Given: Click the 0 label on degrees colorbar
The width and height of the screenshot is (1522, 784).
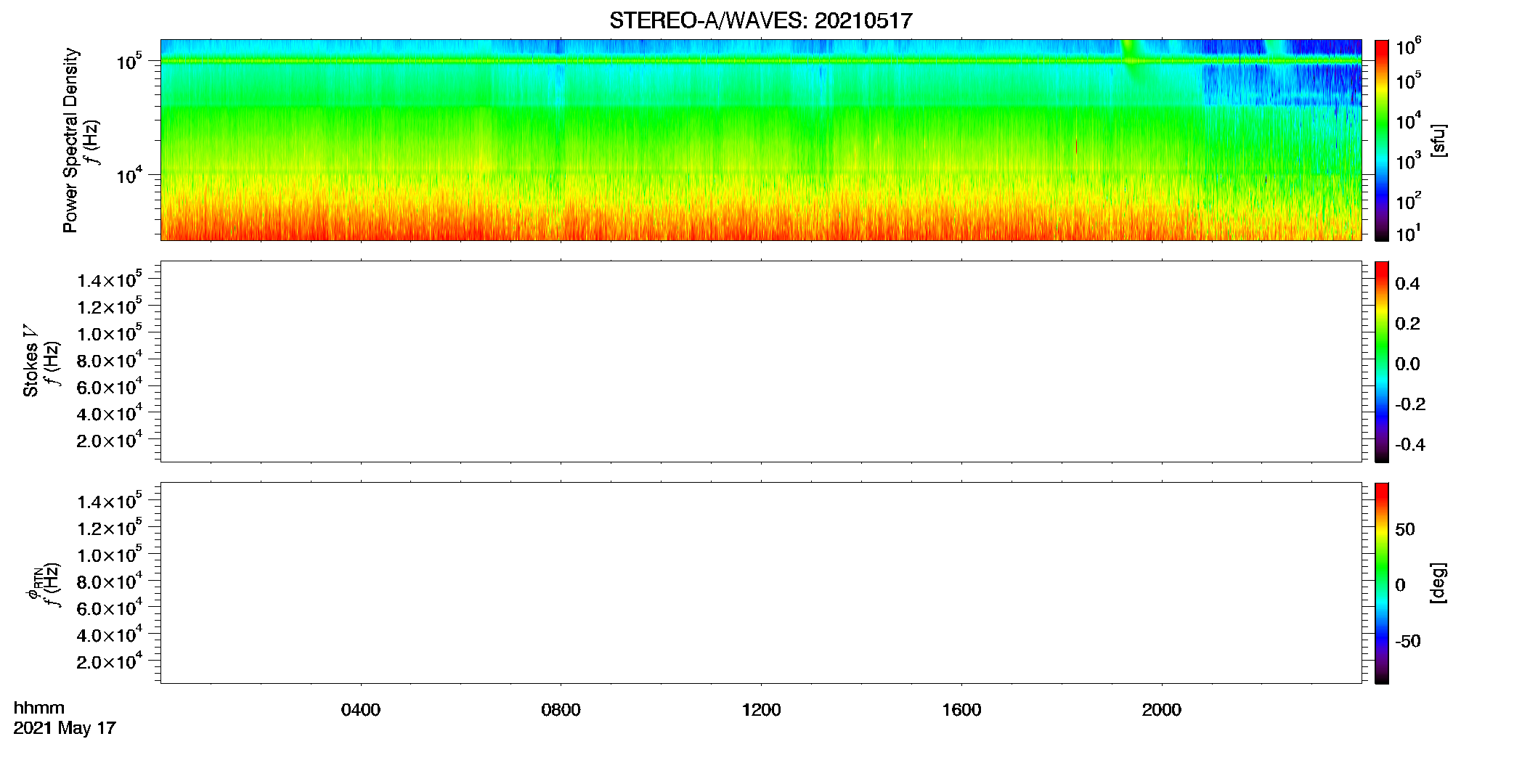Looking at the screenshot, I should 1400,585.
